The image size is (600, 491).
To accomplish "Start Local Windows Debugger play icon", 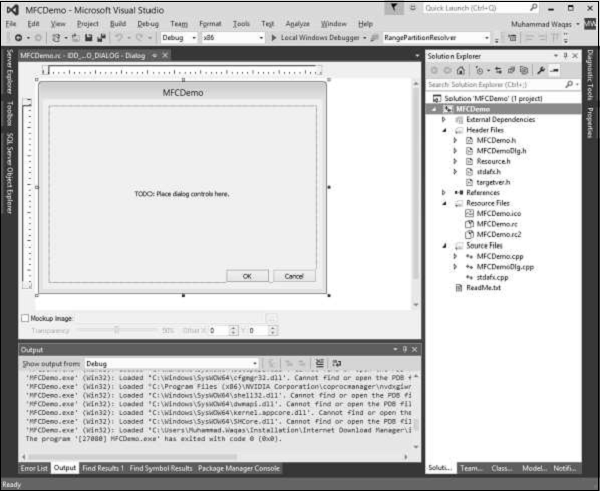I will tap(274, 37).
